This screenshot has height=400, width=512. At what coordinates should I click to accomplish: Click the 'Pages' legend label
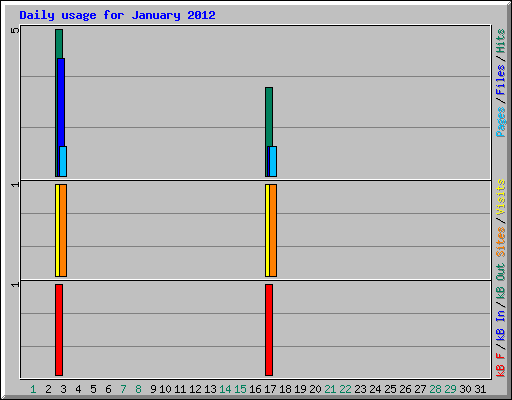[501, 122]
